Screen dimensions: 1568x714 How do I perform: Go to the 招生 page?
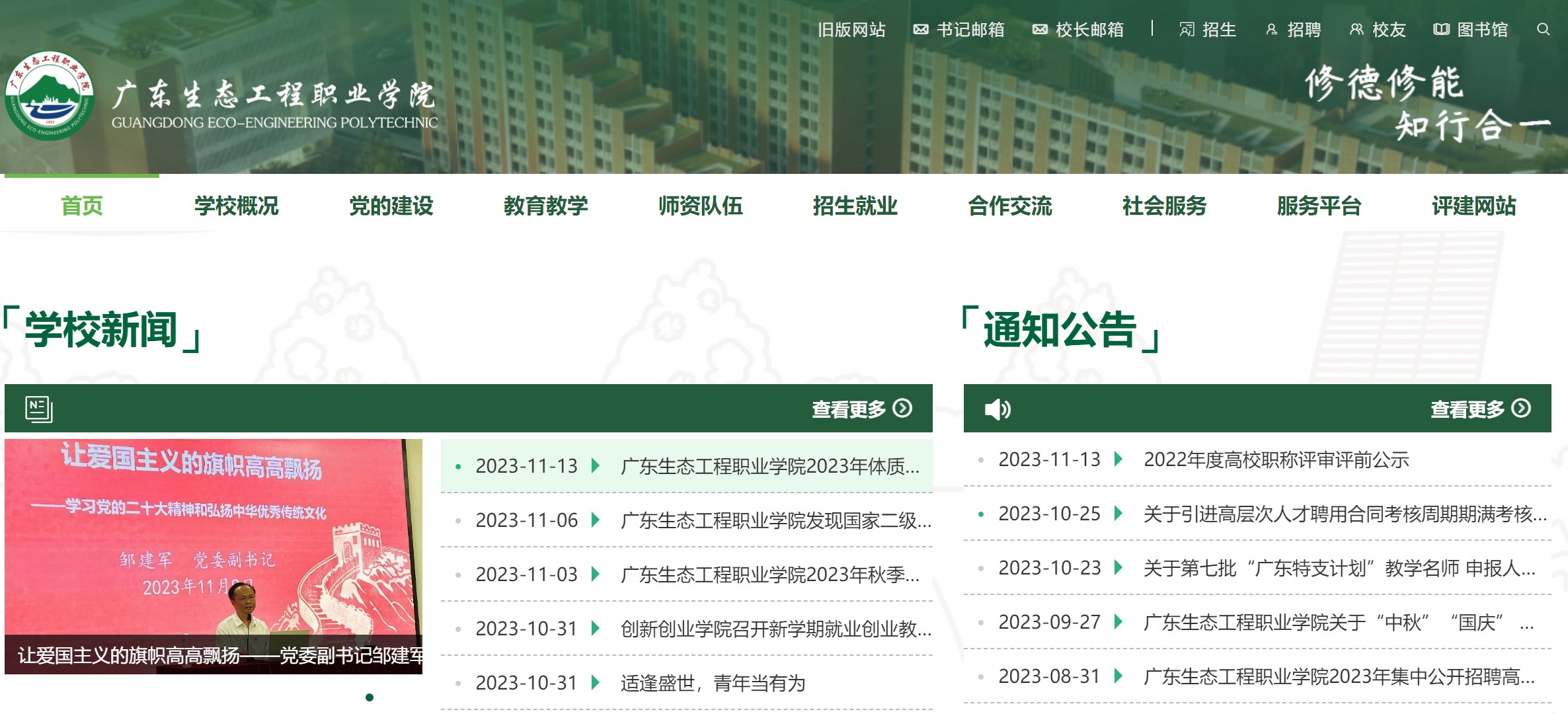[1219, 30]
